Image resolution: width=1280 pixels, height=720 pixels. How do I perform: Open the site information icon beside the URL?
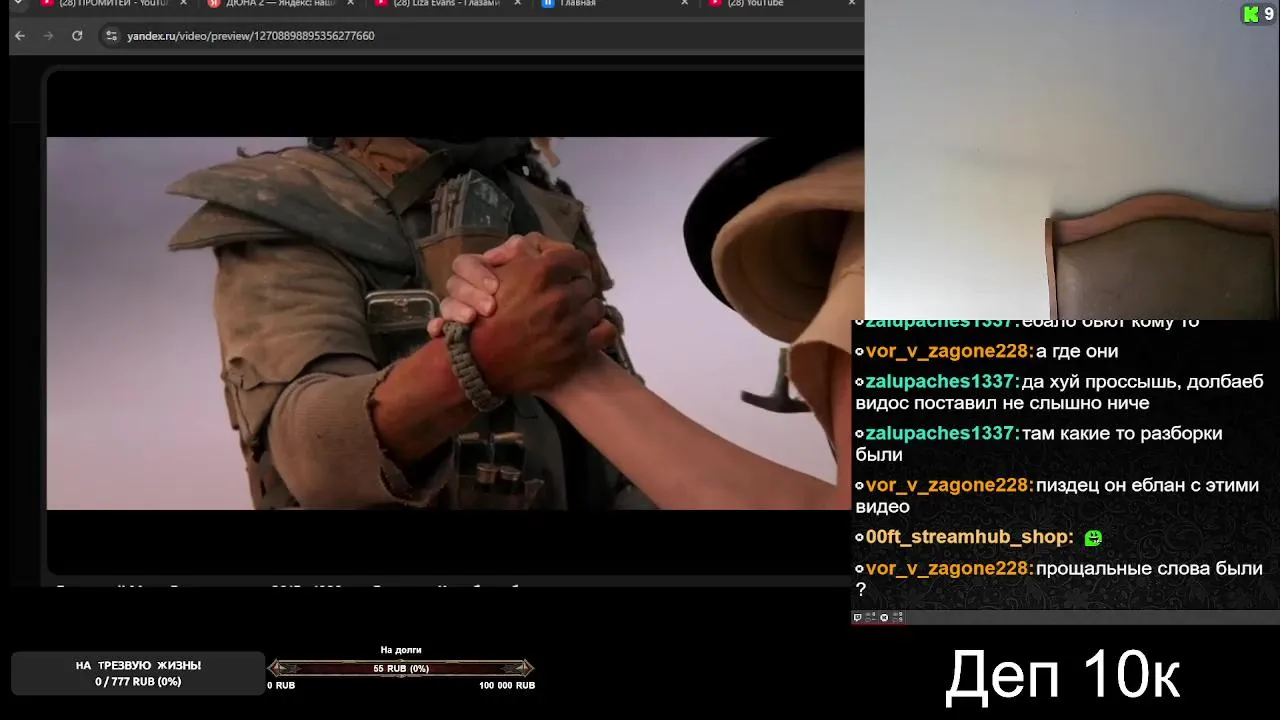pos(112,35)
